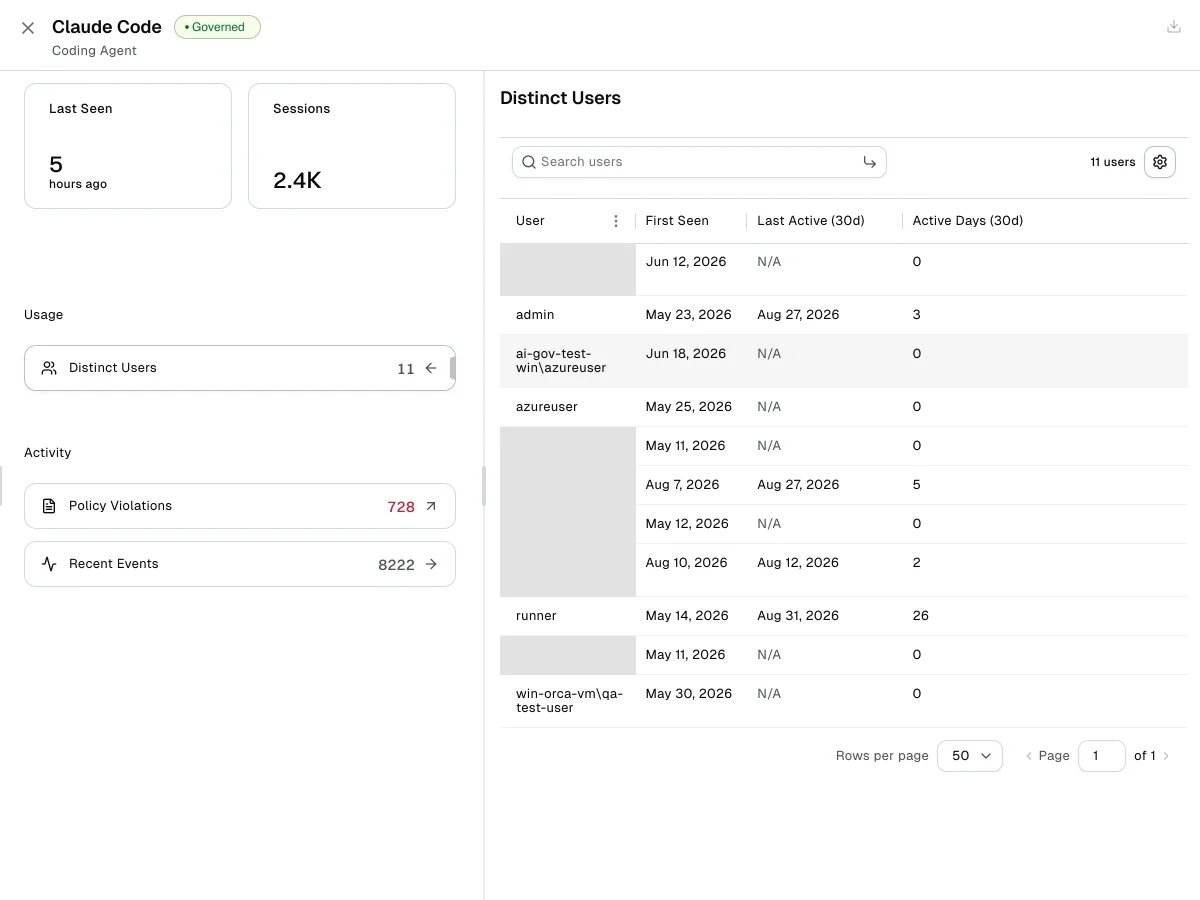Screen dimensions: 1200x900
Task: Click First Seen date Jun 18, 2026
Action: click(x=686, y=354)
